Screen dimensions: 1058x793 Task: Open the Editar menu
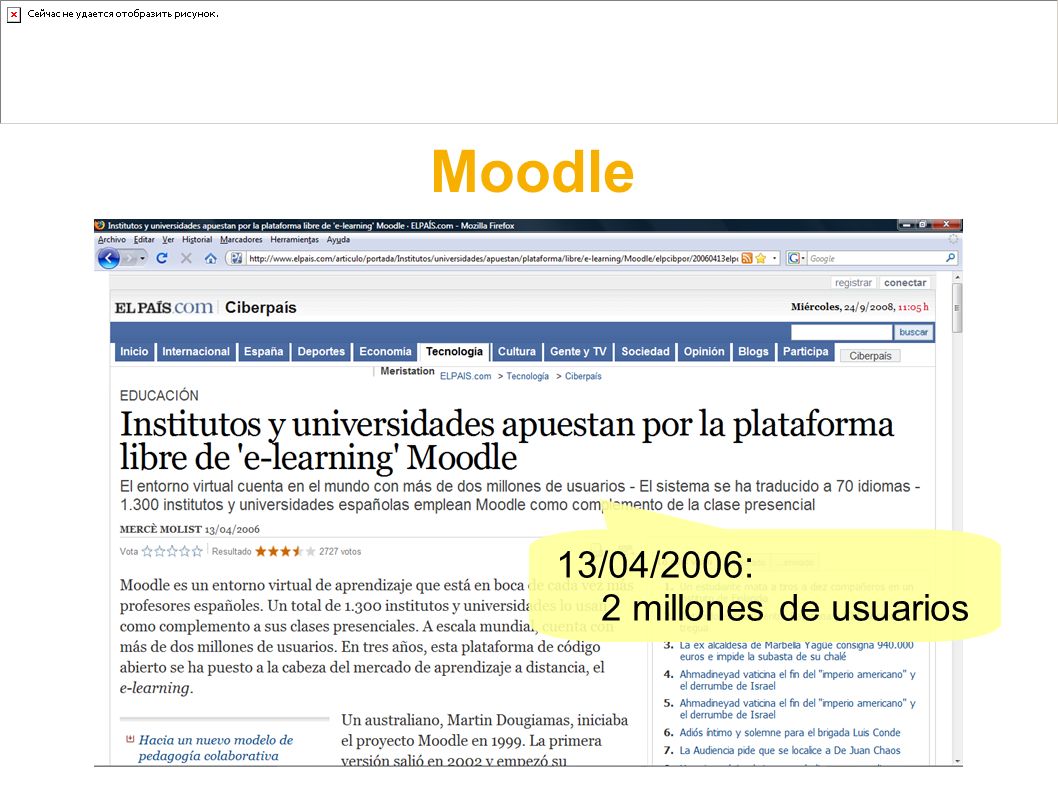[144, 240]
